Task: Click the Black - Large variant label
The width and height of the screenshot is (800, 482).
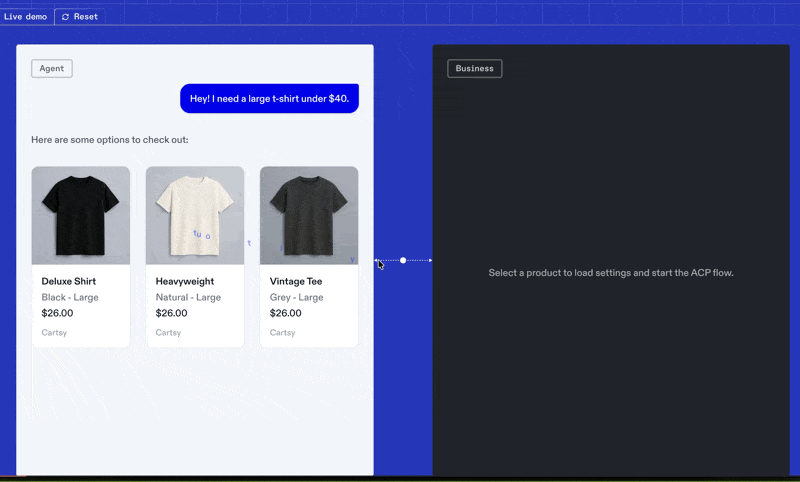Action: click(x=70, y=297)
